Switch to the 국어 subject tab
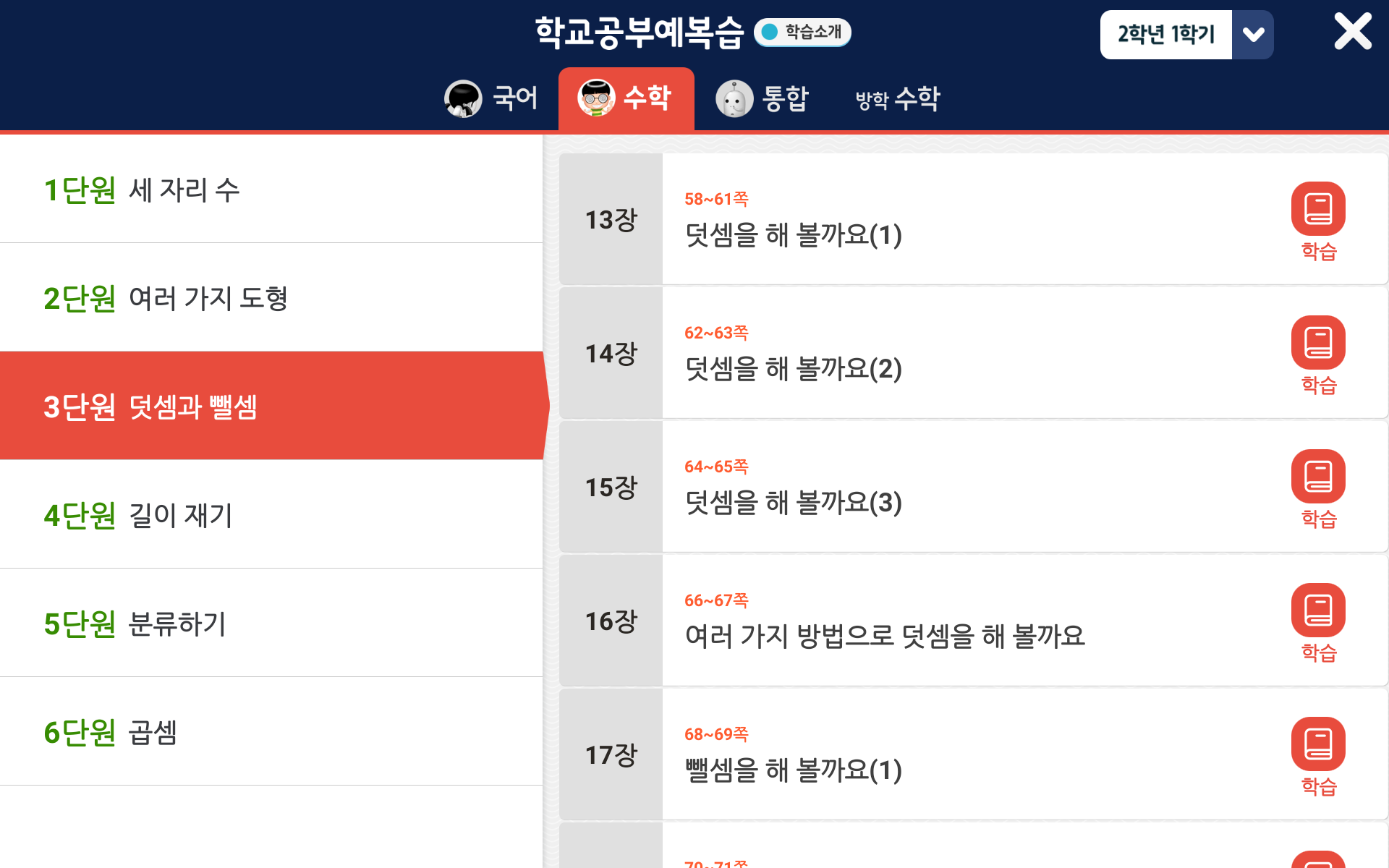The width and height of the screenshot is (1389, 868). (491, 98)
